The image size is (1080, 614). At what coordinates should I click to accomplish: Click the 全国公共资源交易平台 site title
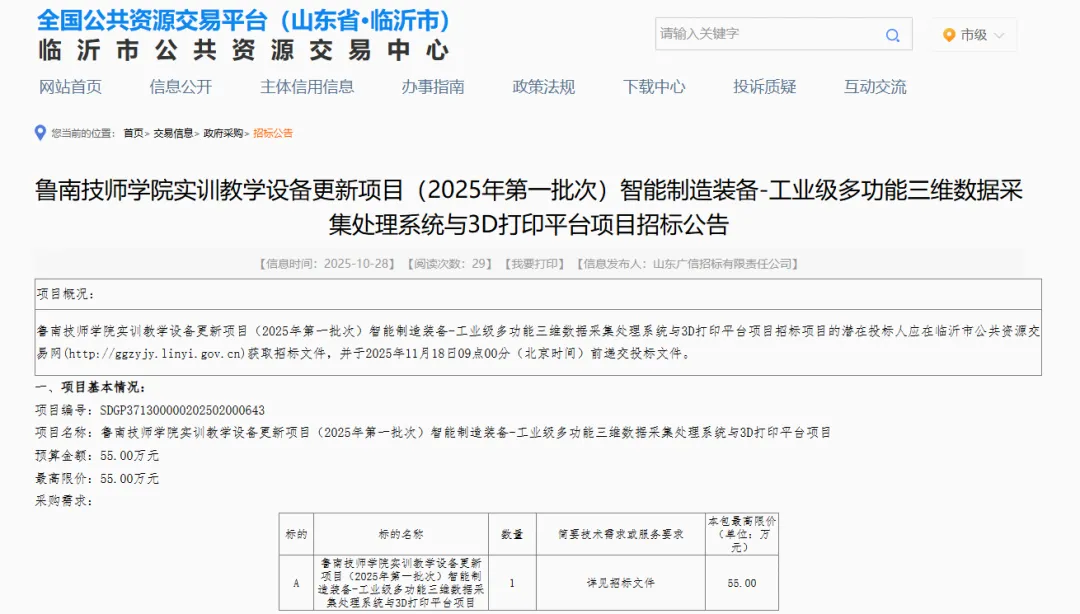tap(244, 20)
